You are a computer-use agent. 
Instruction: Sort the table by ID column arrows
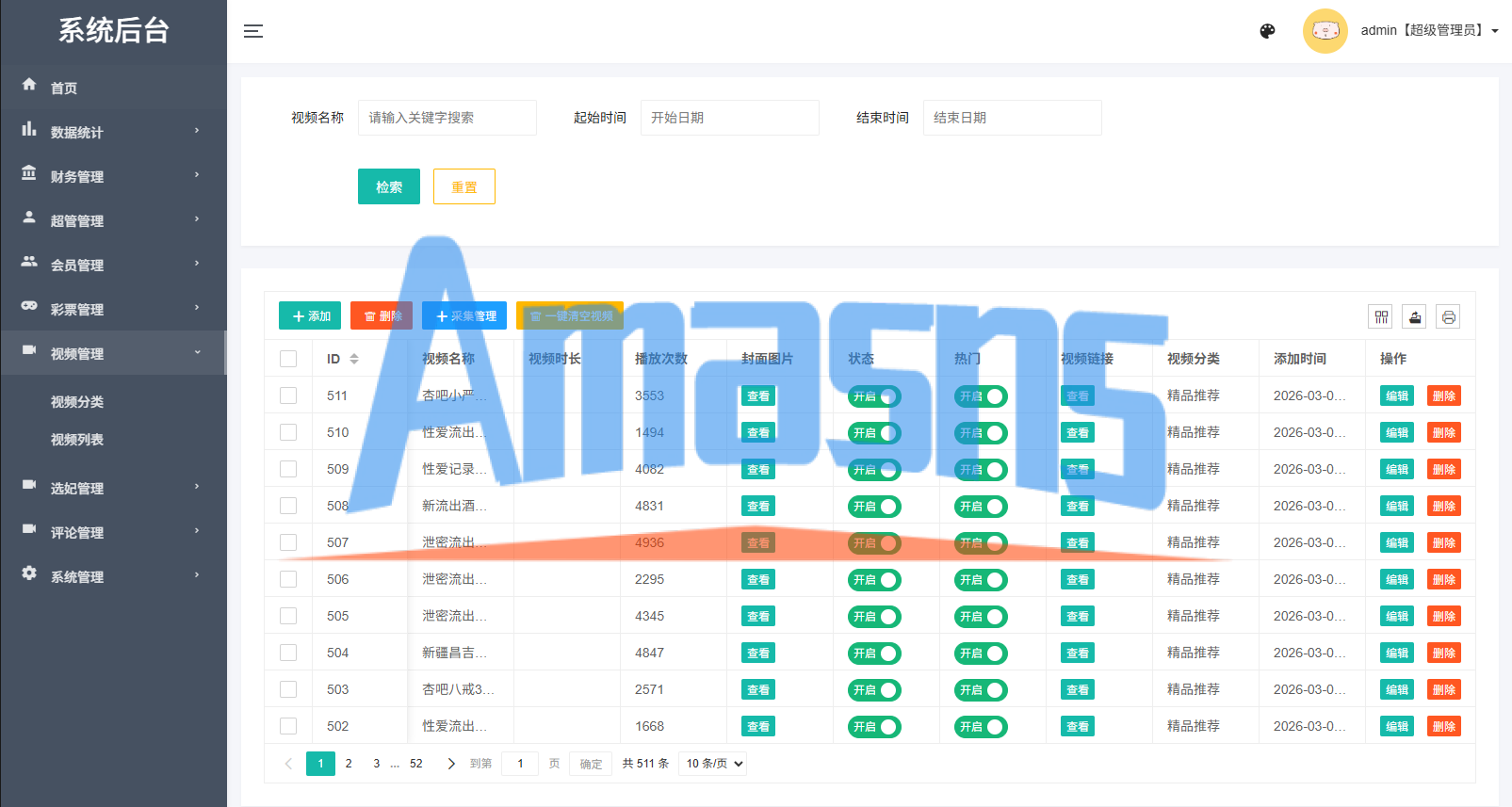(x=354, y=359)
